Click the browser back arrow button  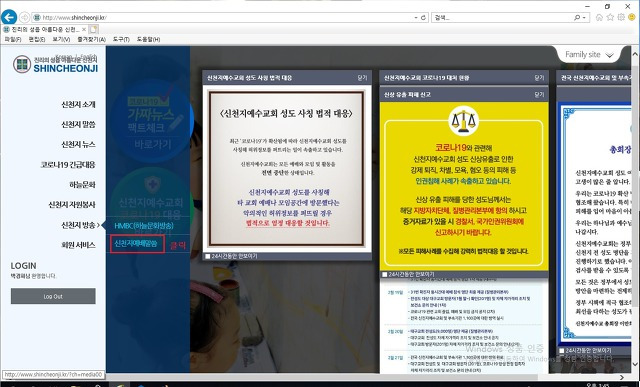[x=9, y=17]
